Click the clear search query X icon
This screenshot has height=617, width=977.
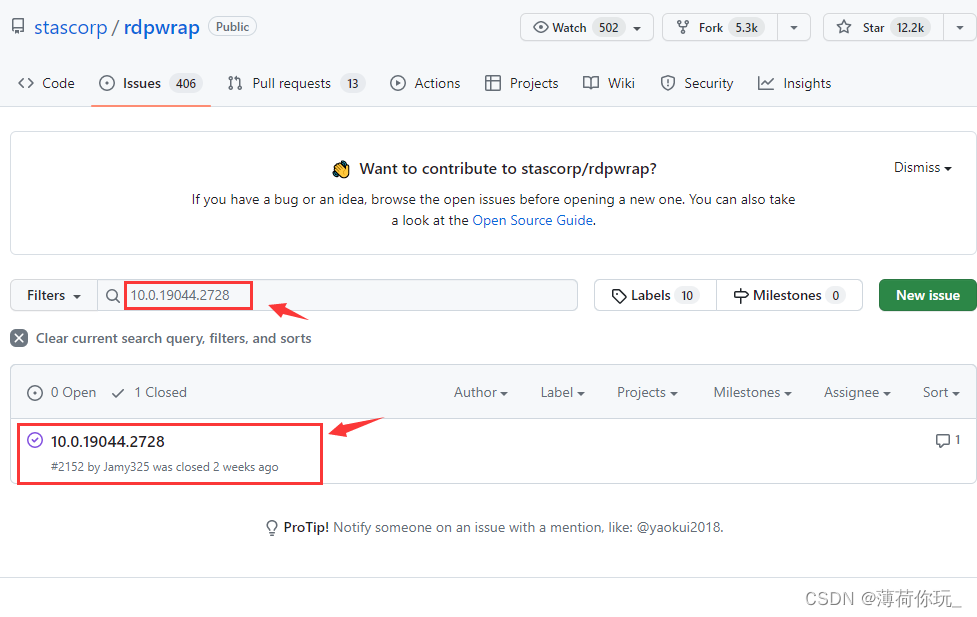pos(19,338)
